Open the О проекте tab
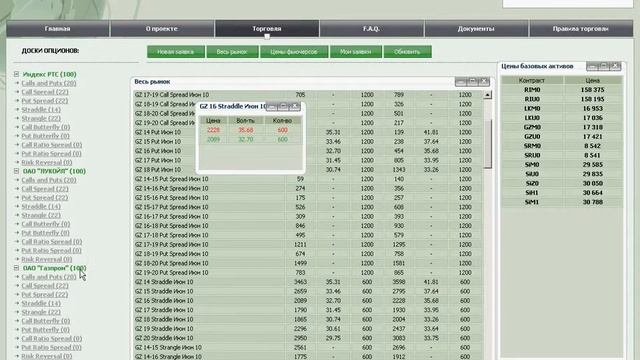This screenshot has width=640, height=360. click(162, 29)
